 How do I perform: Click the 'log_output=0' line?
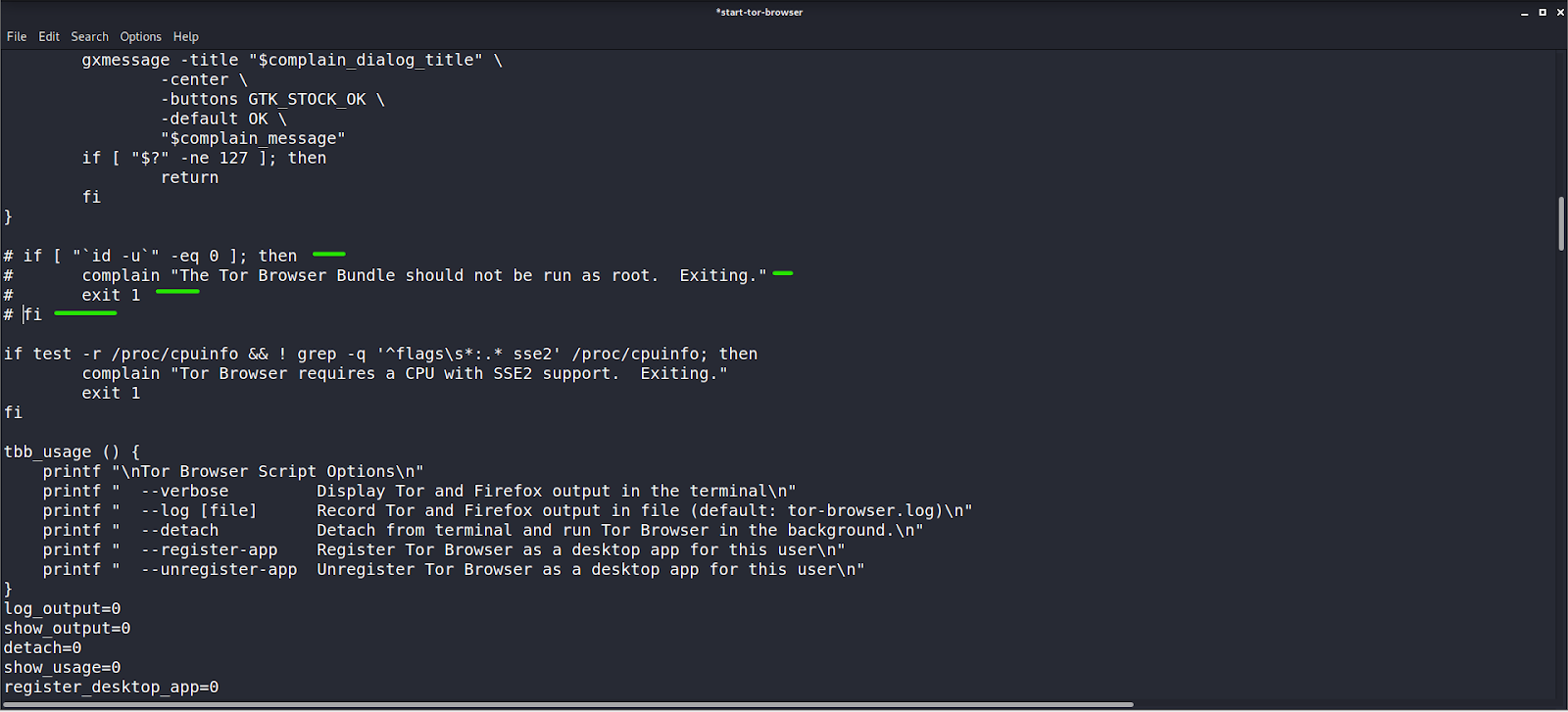pyautogui.click(x=62, y=608)
